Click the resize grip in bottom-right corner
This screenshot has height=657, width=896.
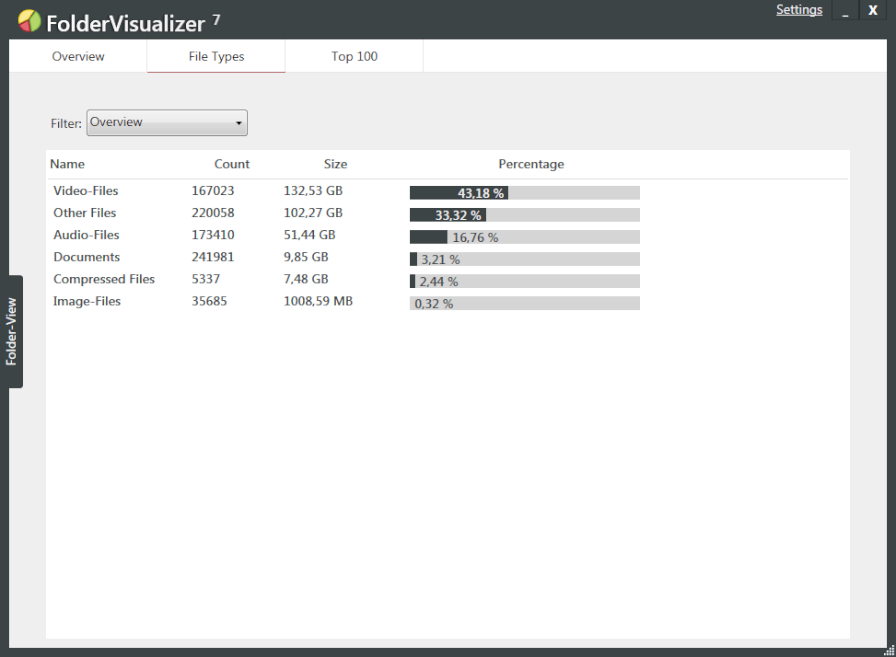888,650
